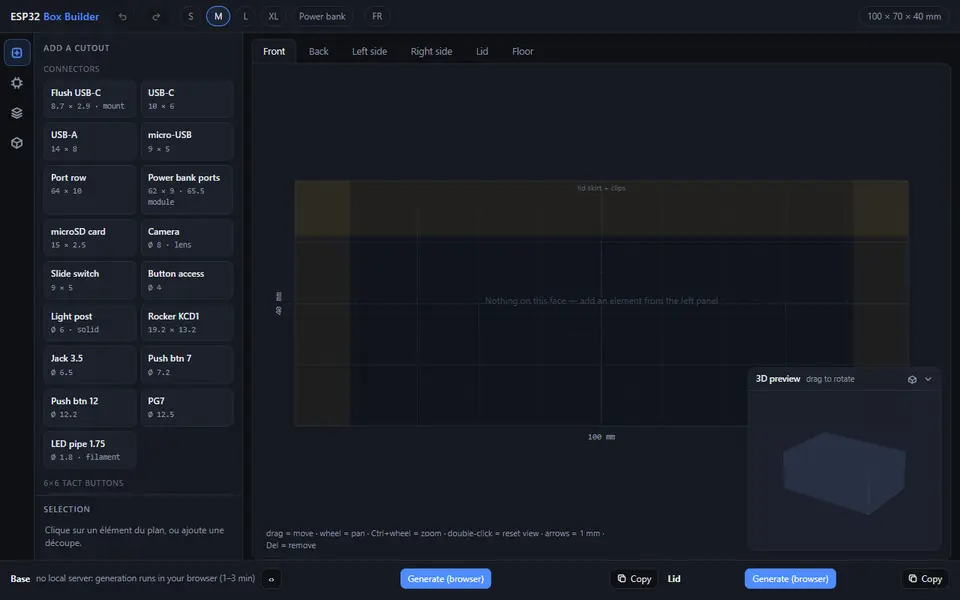Add a Camera lens cutout
This screenshot has height=600, width=960.
click(x=187, y=238)
